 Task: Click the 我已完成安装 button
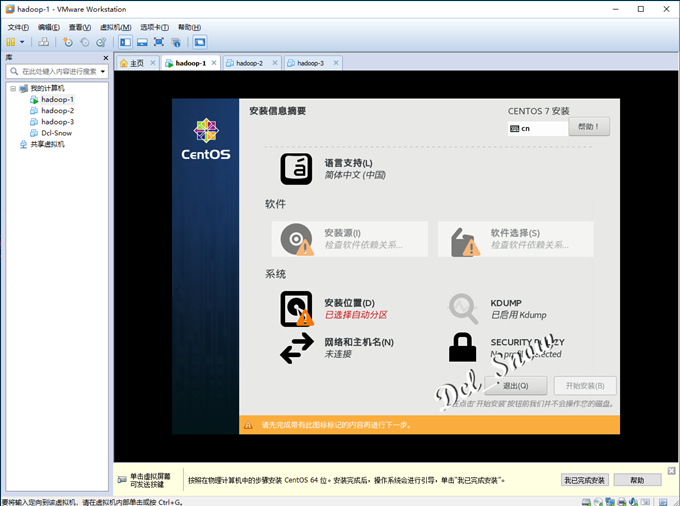tap(585, 480)
